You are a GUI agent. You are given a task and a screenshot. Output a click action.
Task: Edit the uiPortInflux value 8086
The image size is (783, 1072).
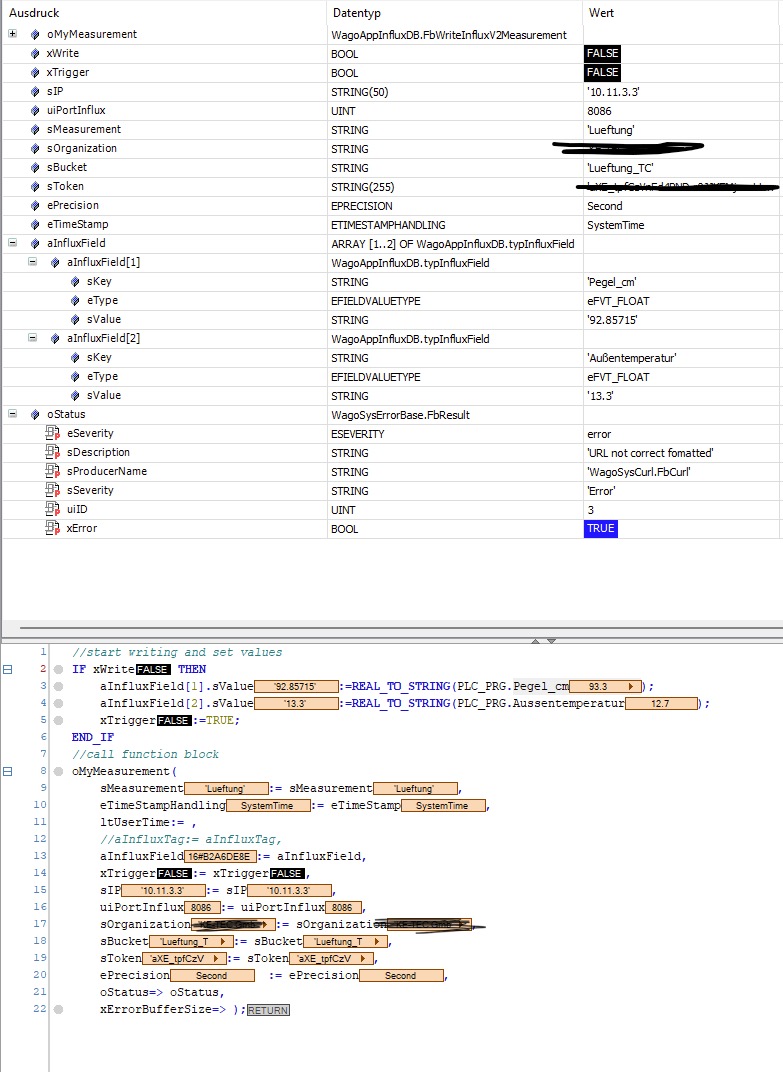point(599,111)
